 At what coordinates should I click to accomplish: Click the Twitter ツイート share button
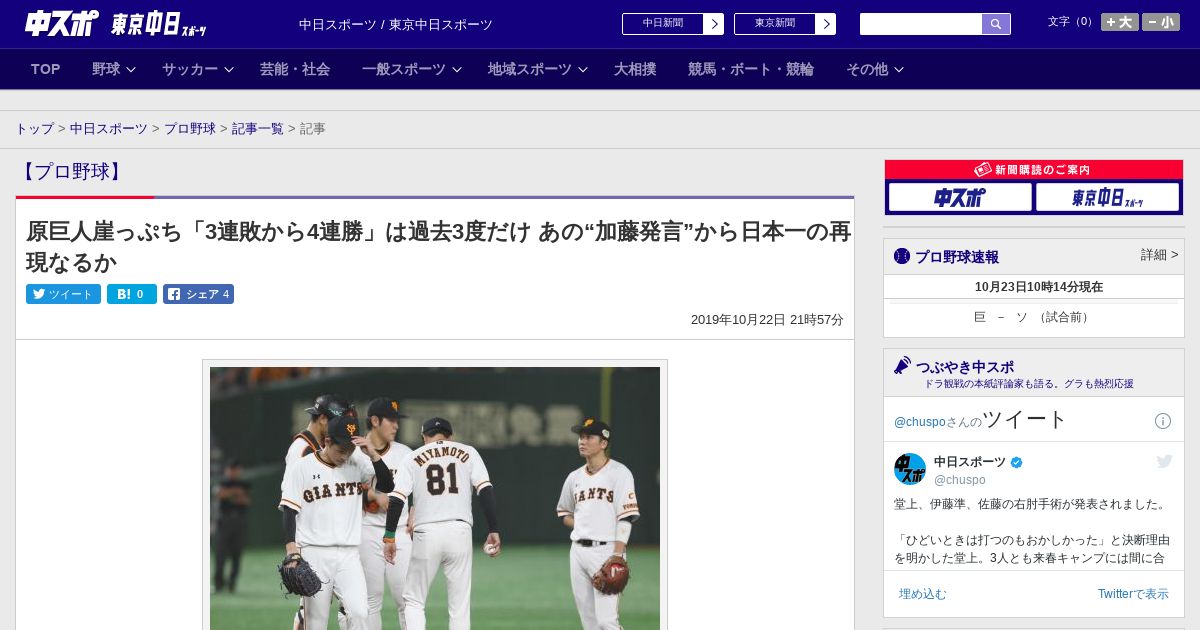click(x=63, y=294)
